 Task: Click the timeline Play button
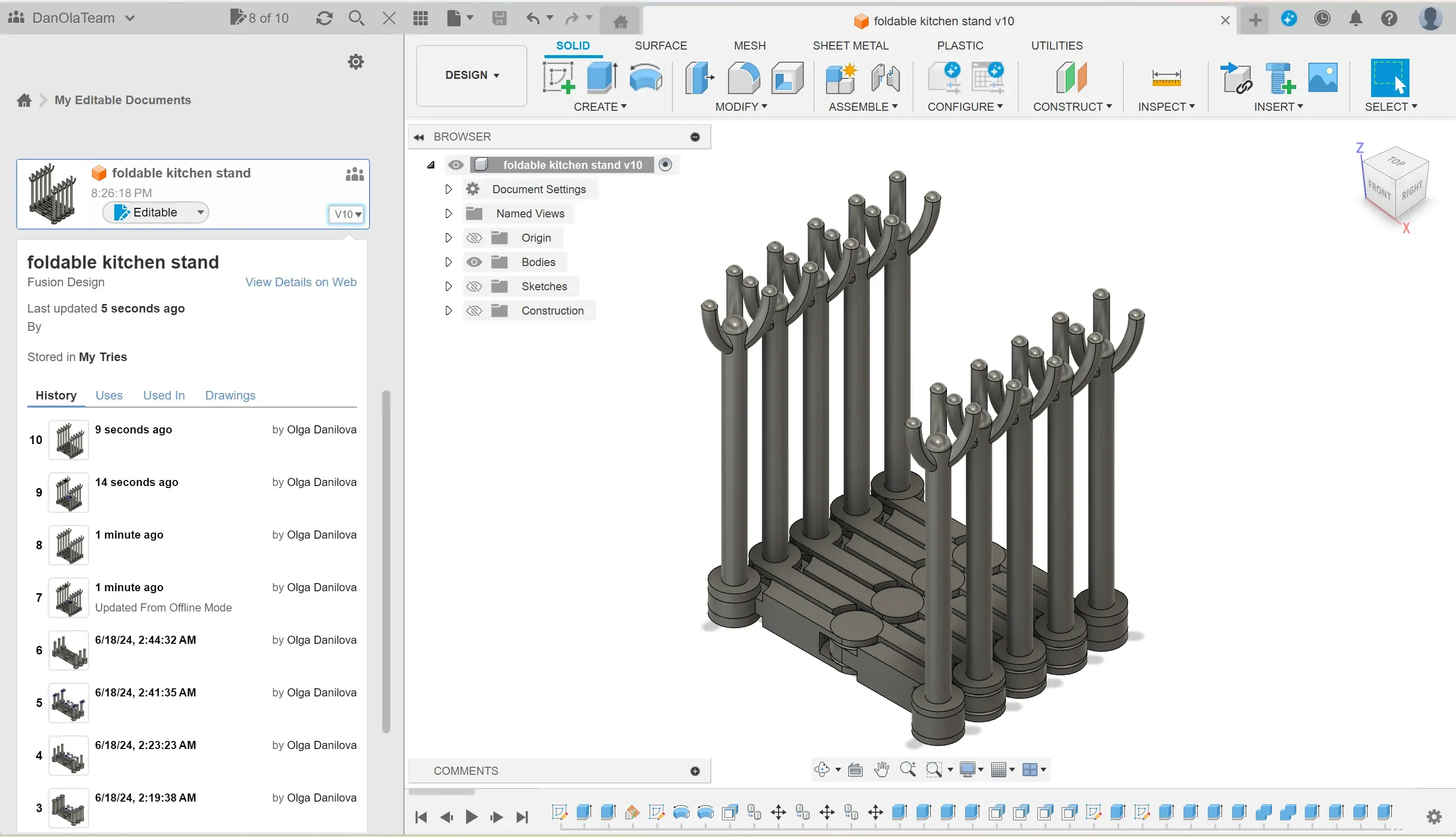tap(471, 817)
